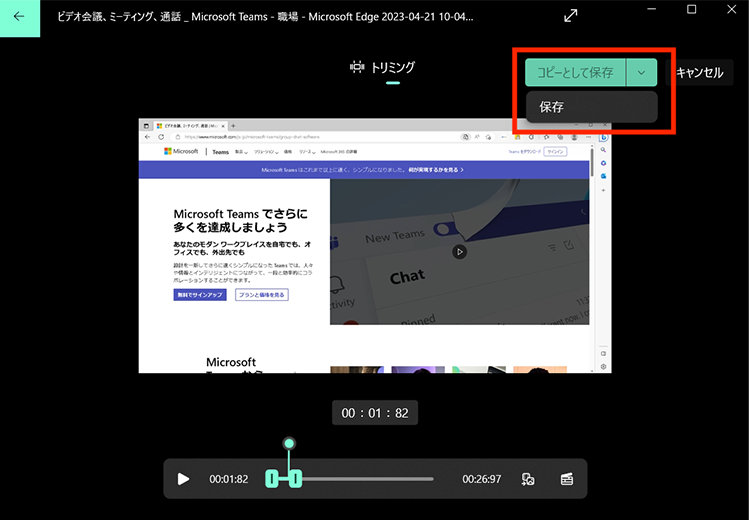Click the 00 : 01 : 82 timecode box
The image size is (749, 520).
coord(374,413)
